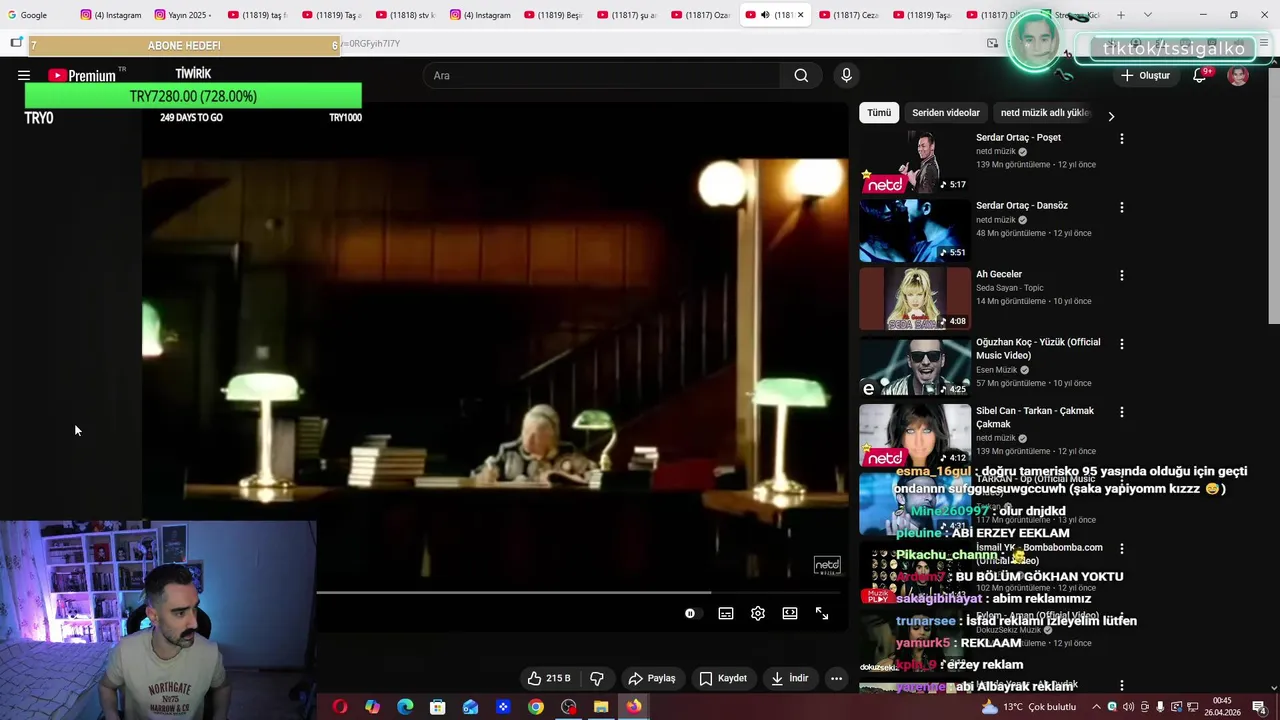
Task: Open the Windows notification center
Action: click(x=1259, y=707)
